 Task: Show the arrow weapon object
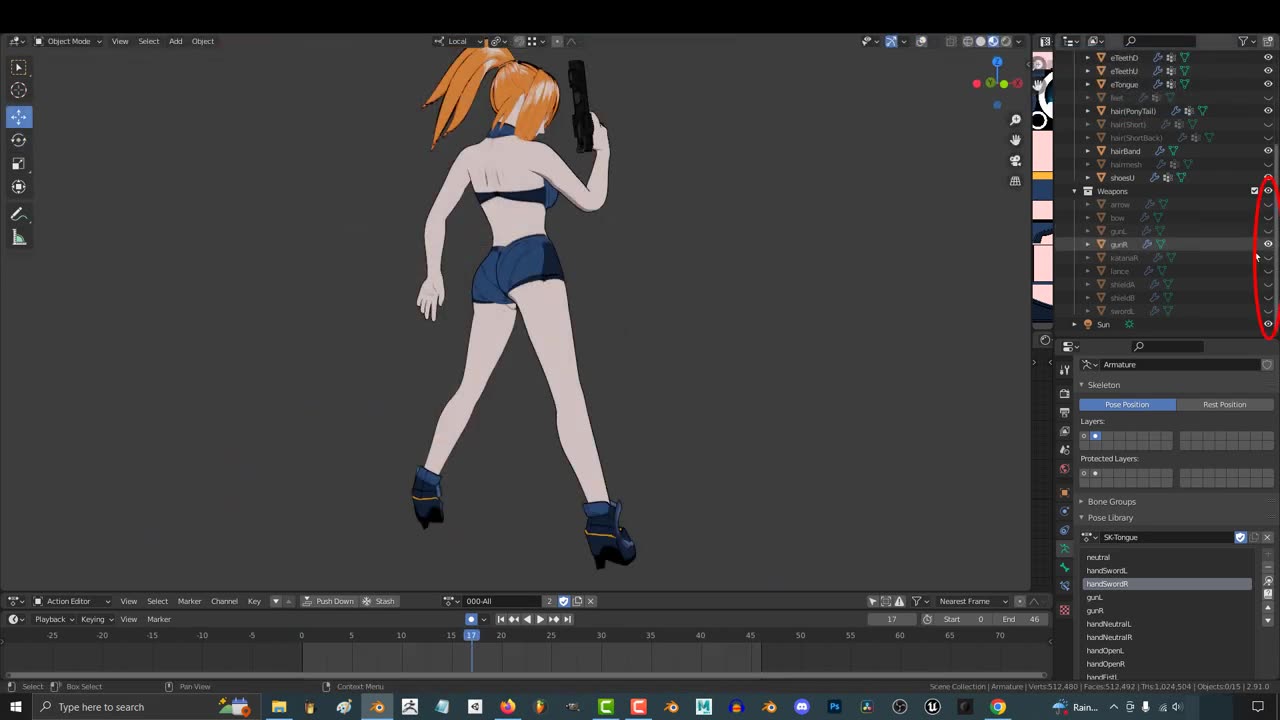point(1268,204)
